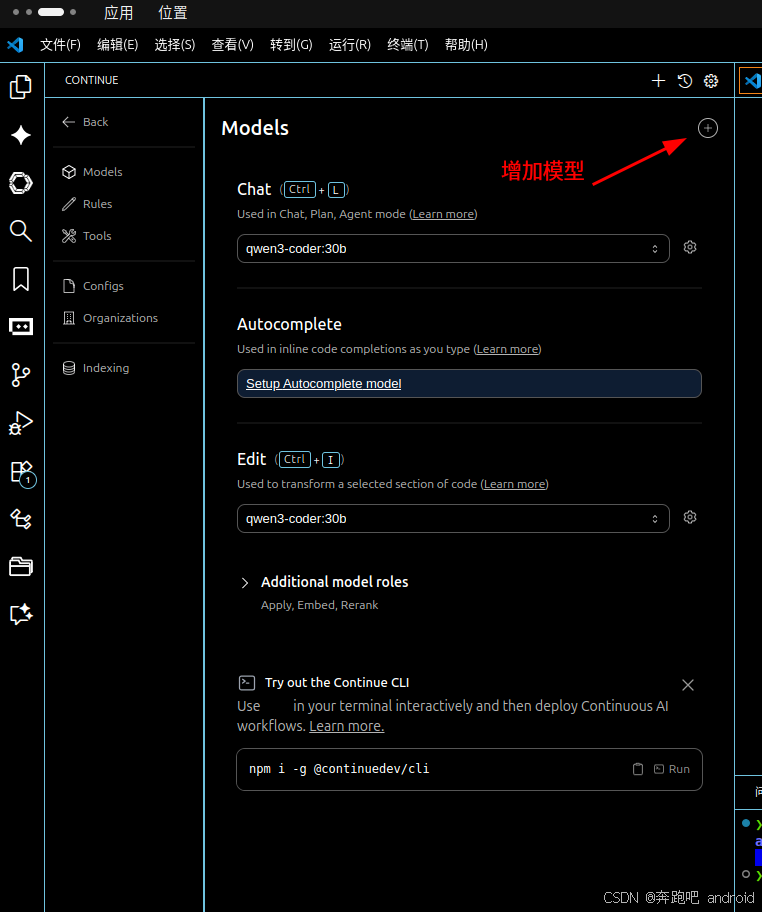Open the Search view magnifier icon
Viewport: 762px width, 912px height.
[21, 231]
